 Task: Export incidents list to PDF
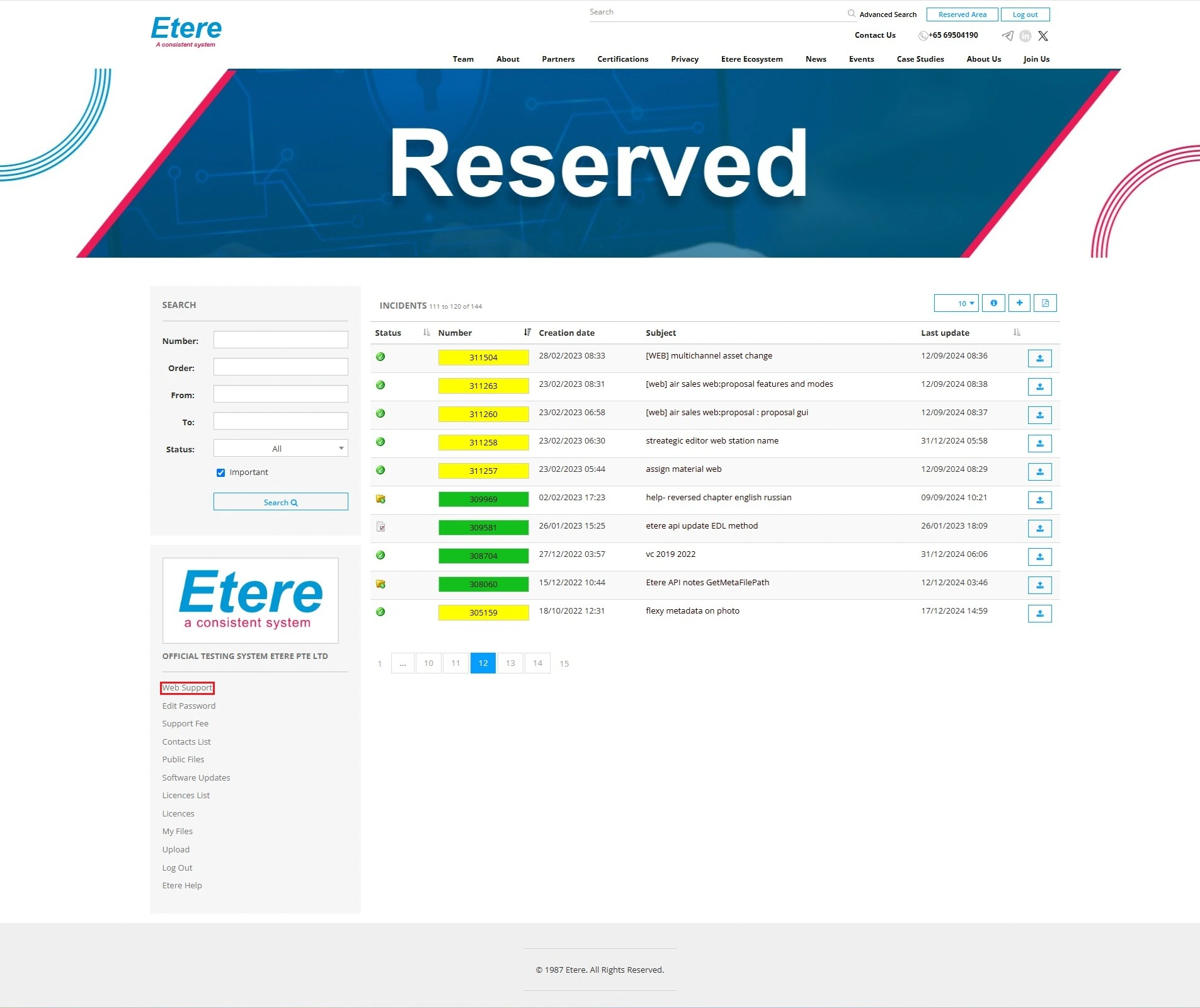click(1045, 303)
